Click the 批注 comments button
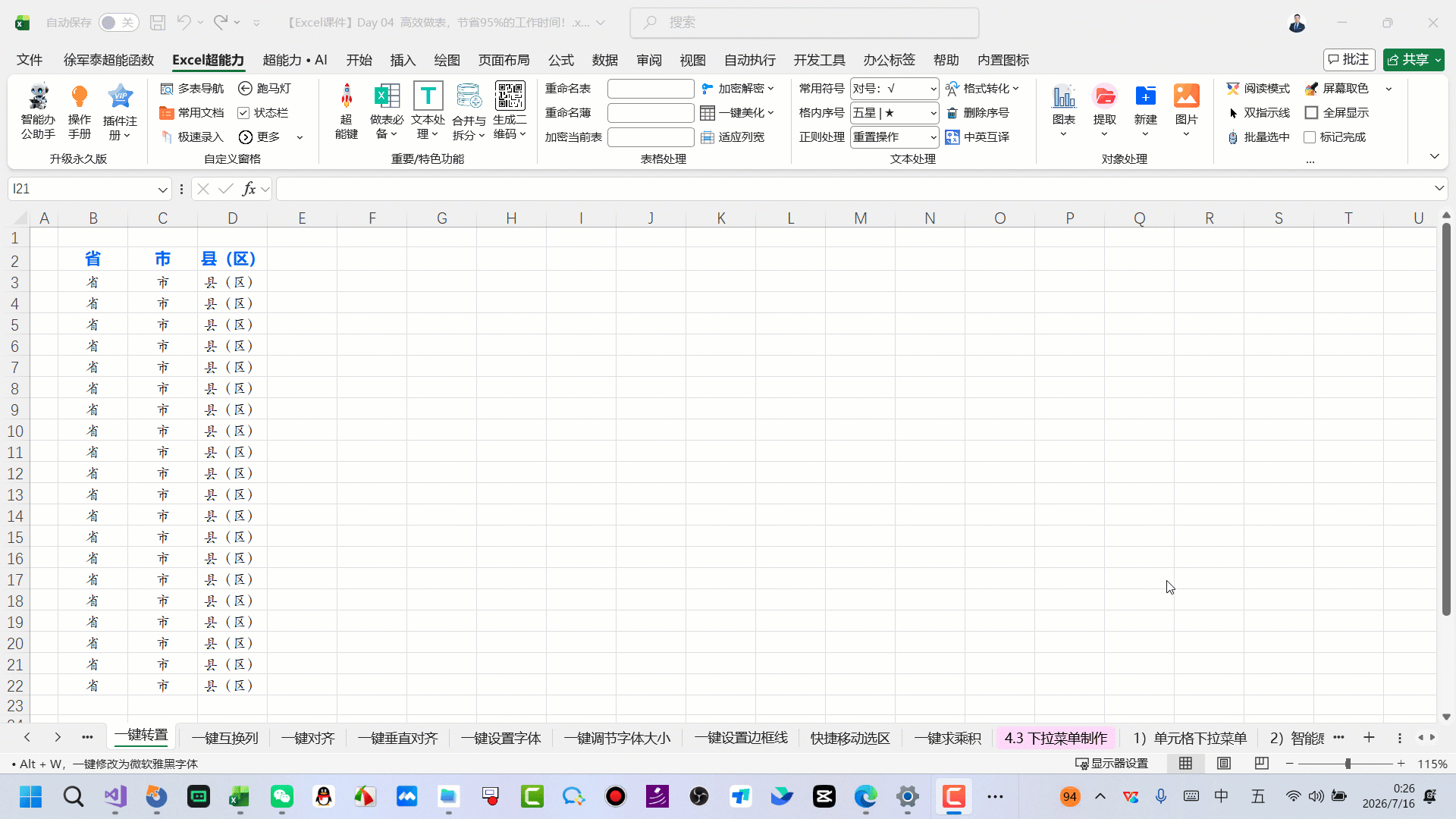The width and height of the screenshot is (1456, 819). [x=1349, y=60]
